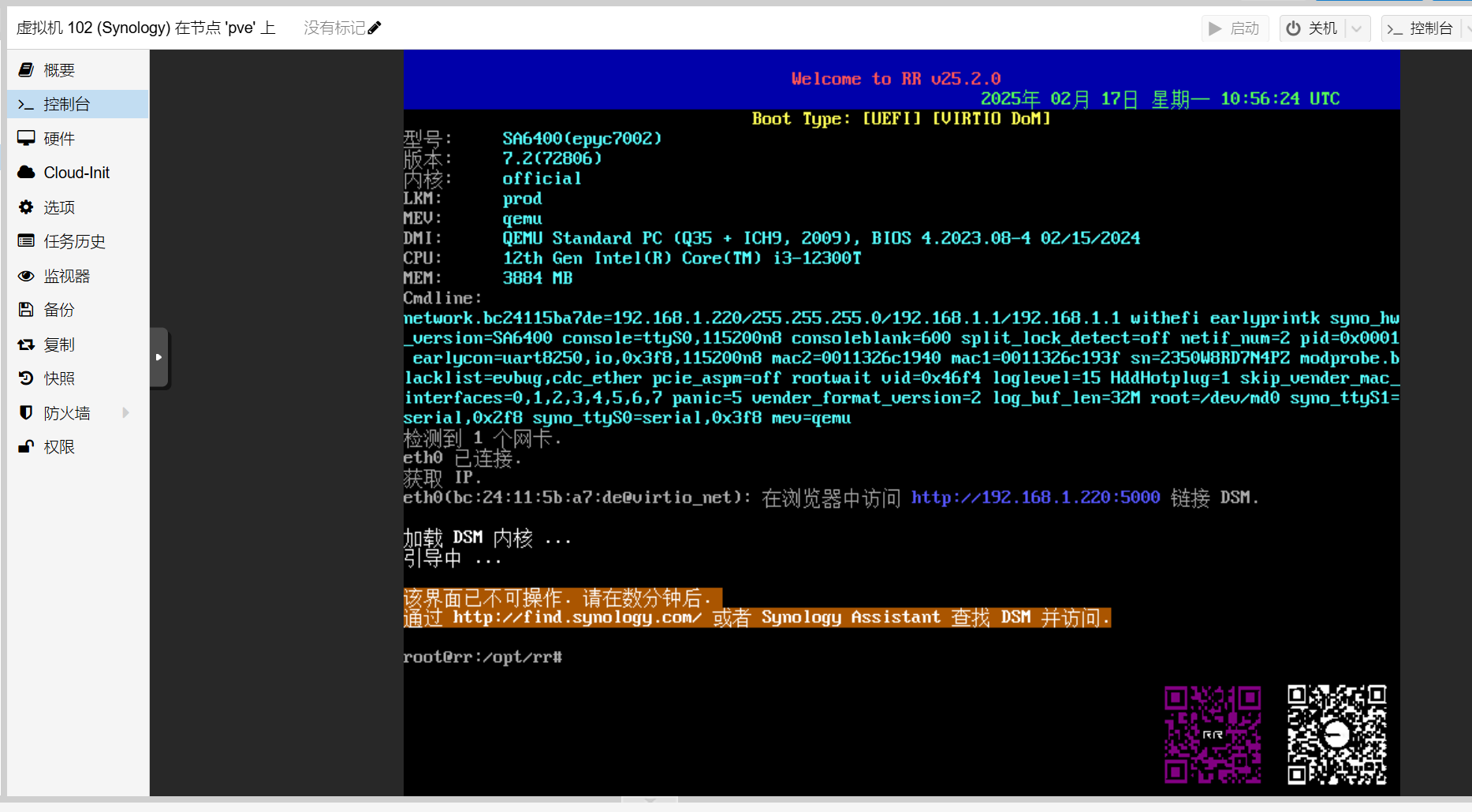Click the 快照 history clock icon

(x=26, y=378)
